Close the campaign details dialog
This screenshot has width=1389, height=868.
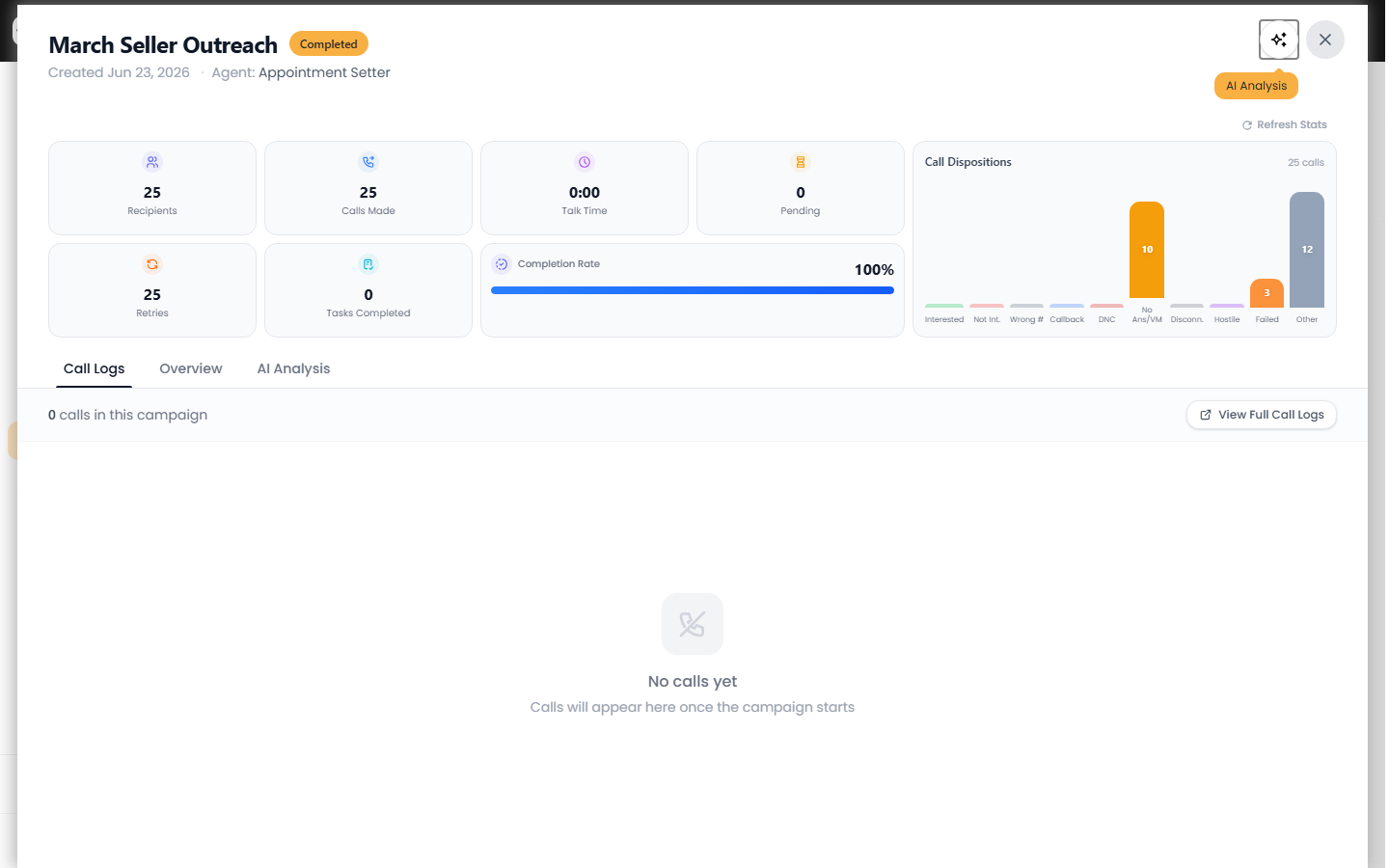click(1325, 40)
